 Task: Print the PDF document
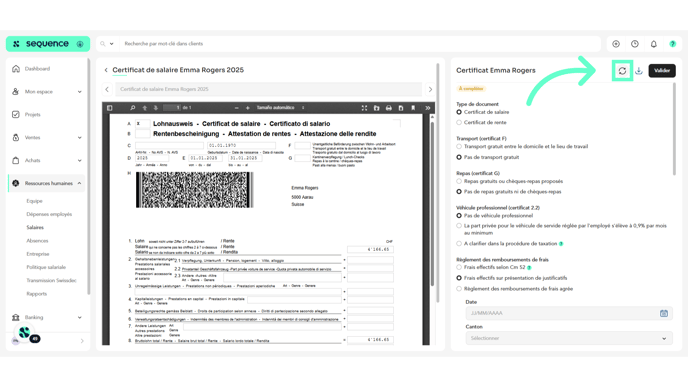389,108
